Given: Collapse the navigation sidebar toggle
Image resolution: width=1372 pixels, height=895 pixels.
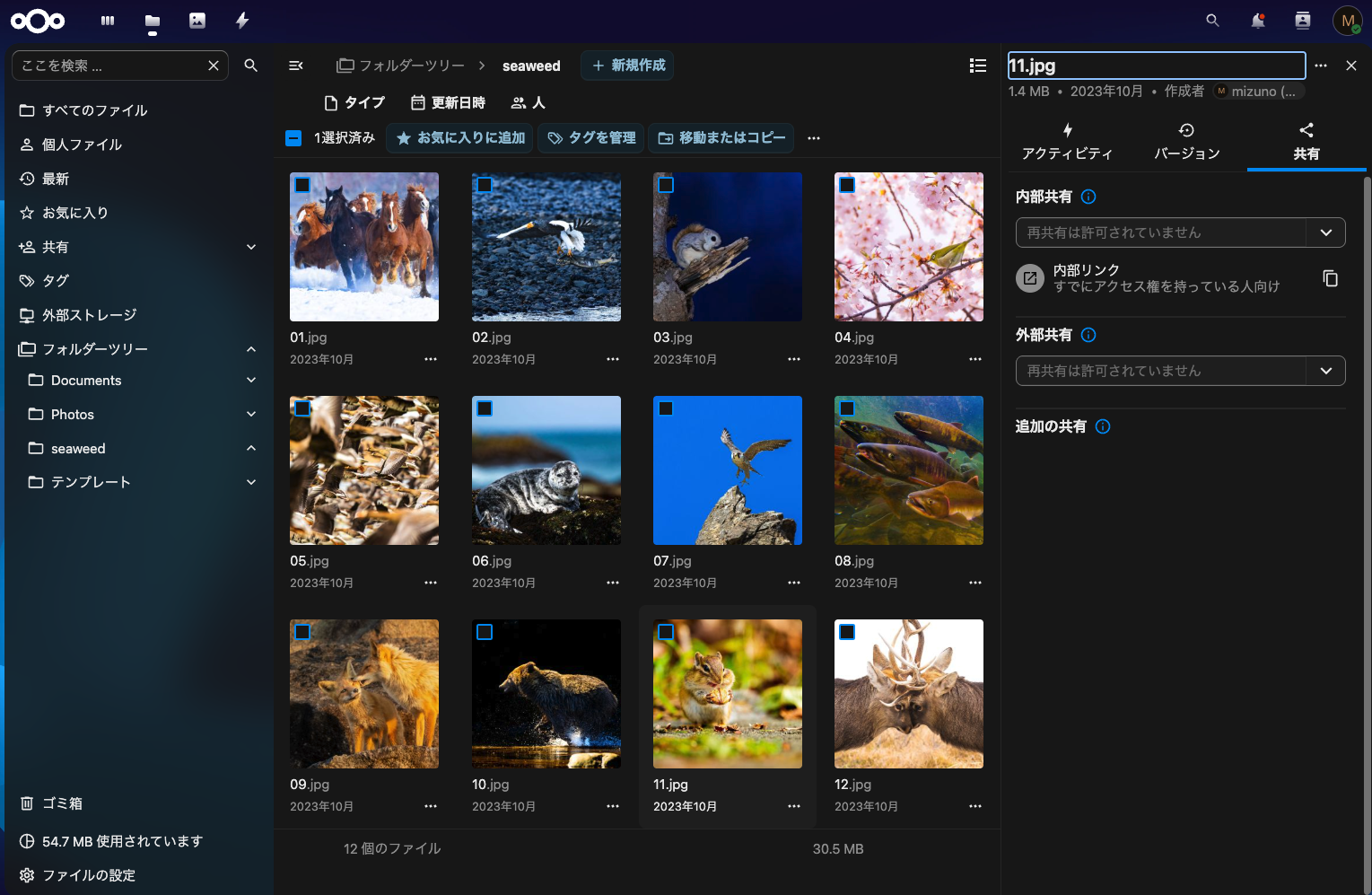Looking at the screenshot, I should 295,66.
